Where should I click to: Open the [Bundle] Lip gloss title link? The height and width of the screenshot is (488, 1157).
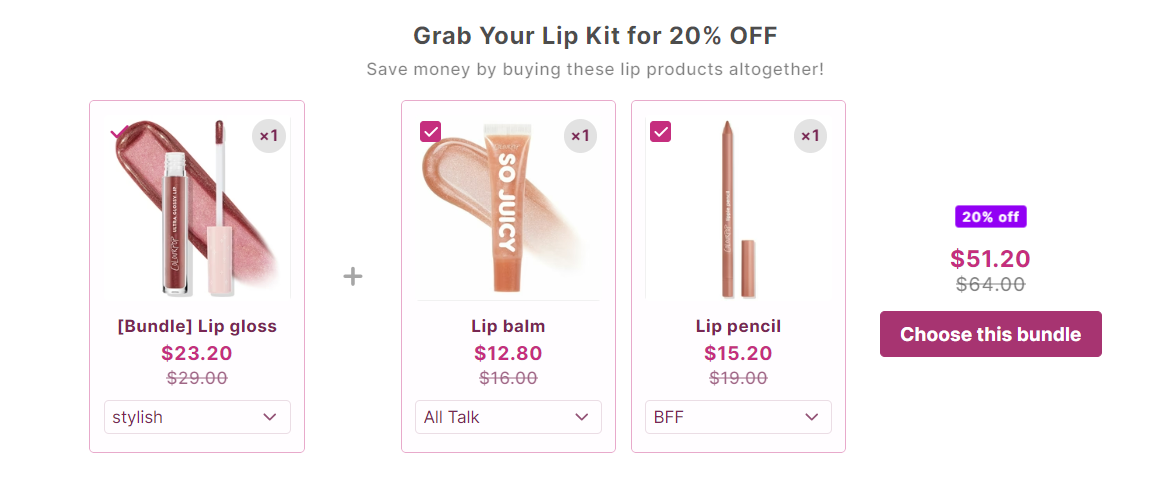point(197,326)
